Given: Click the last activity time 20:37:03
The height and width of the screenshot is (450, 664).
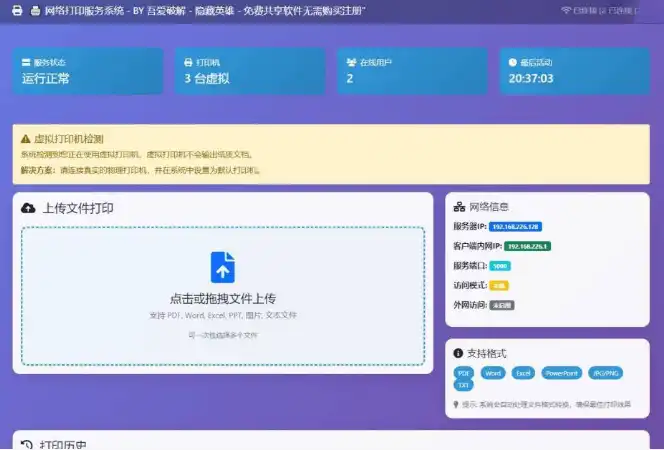Looking at the screenshot, I should (x=531, y=78).
